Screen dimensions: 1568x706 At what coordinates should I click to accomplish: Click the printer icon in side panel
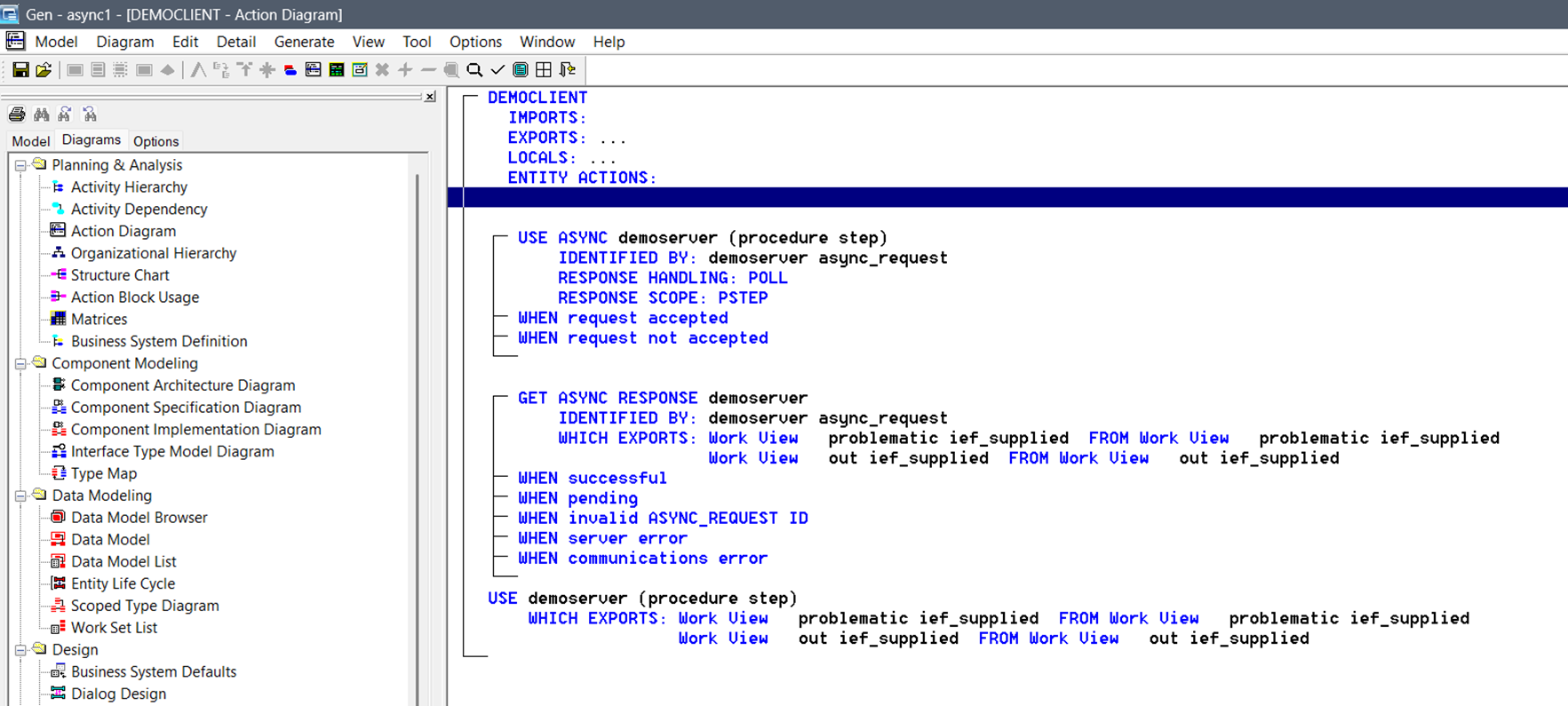(x=17, y=115)
